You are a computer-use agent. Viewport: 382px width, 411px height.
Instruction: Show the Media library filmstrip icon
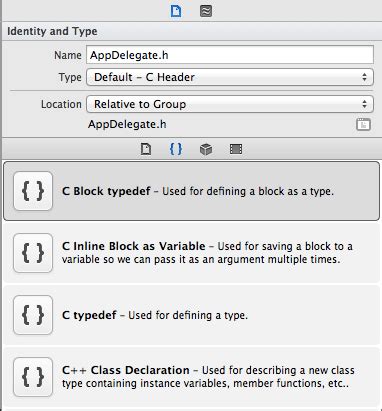236,149
